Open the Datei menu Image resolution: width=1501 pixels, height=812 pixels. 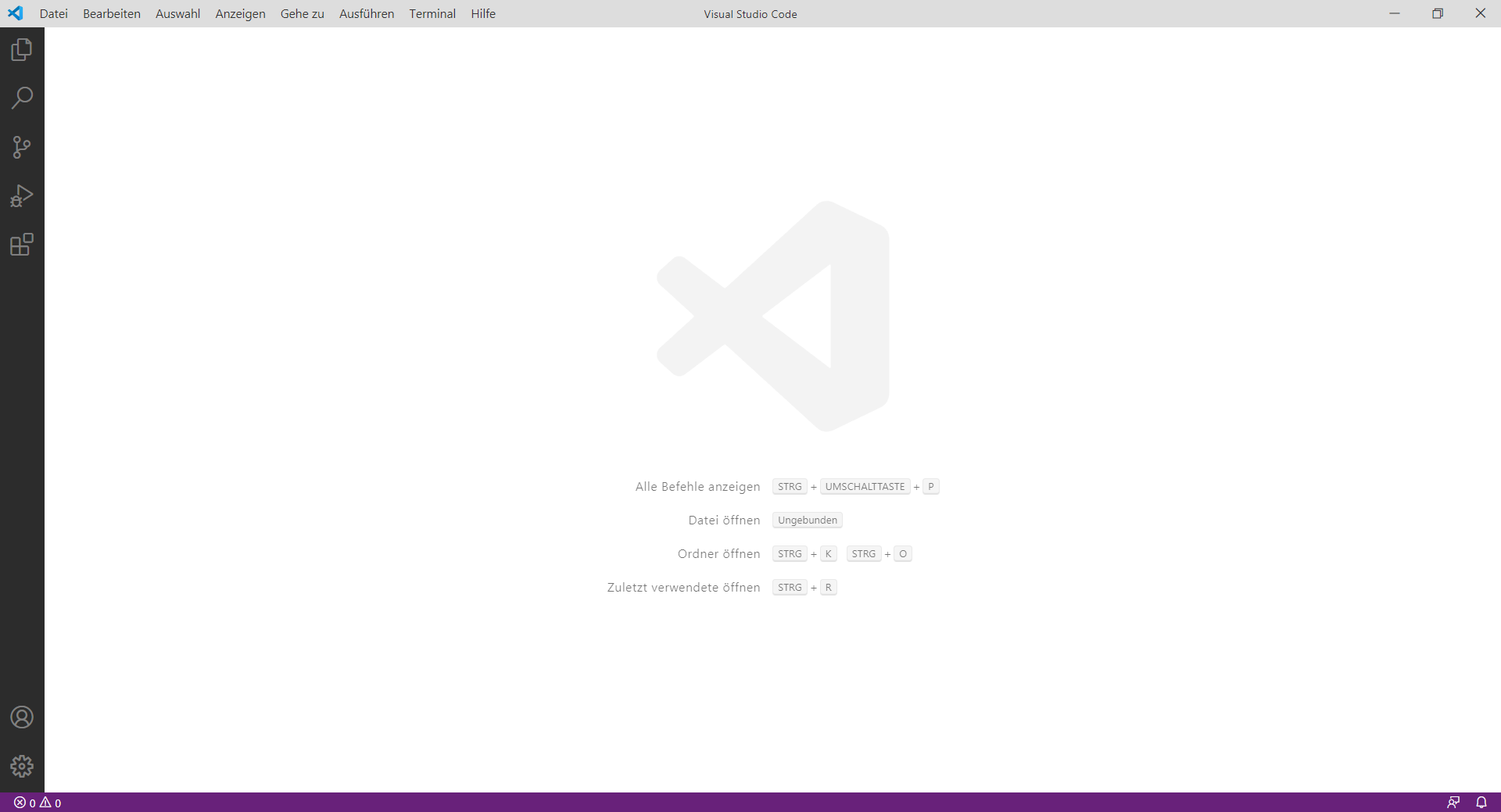53,13
